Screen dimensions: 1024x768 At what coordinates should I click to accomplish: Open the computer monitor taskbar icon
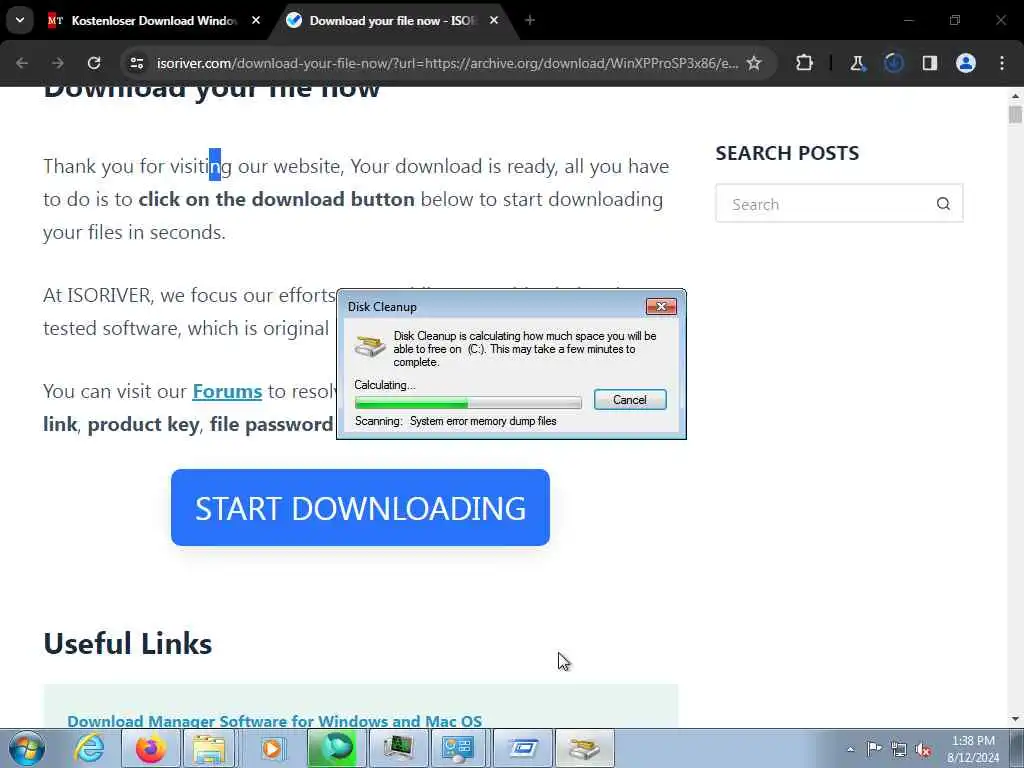(397, 748)
